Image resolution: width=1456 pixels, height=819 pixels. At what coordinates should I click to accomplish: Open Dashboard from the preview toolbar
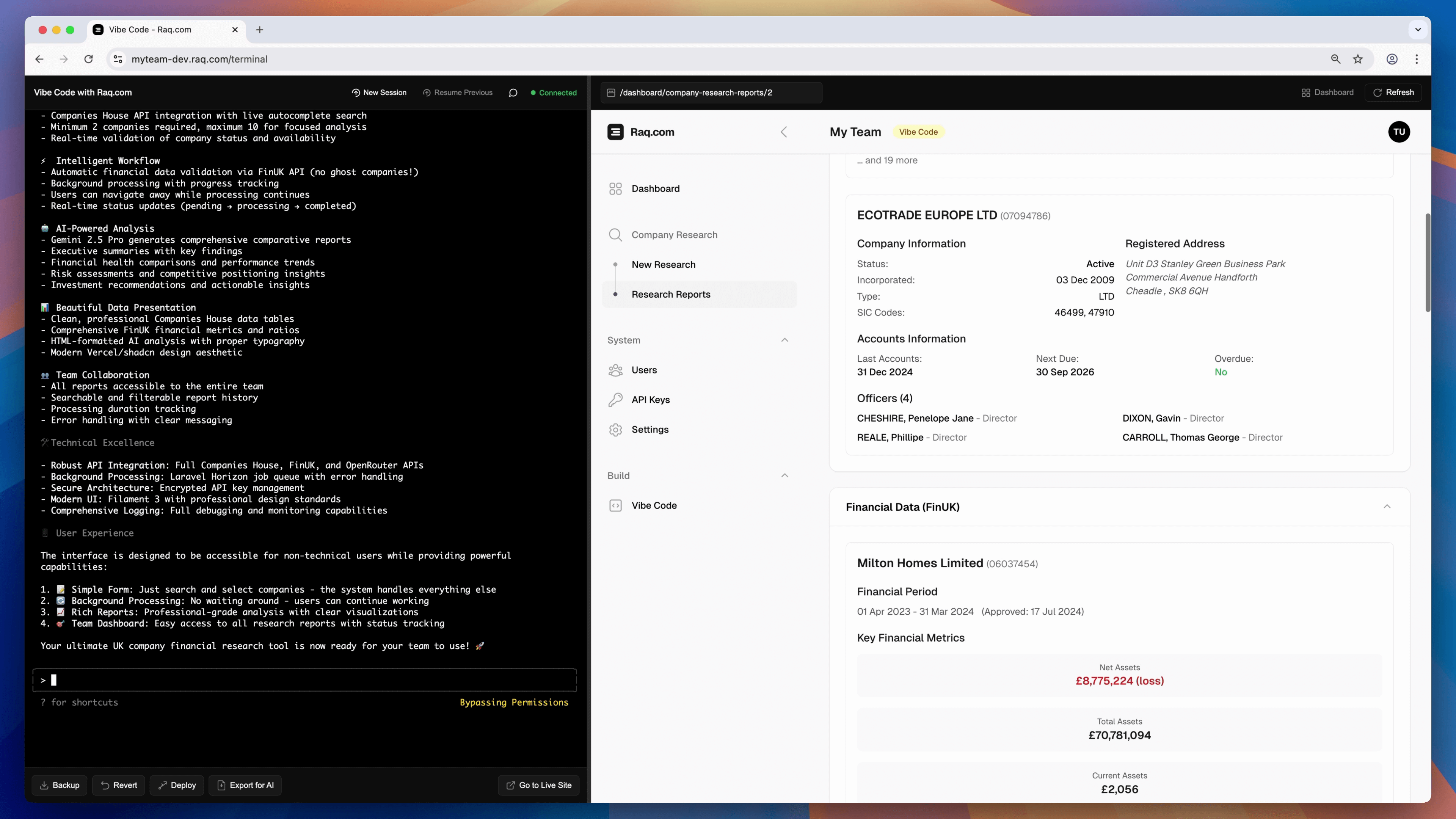tap(1327, 93)
